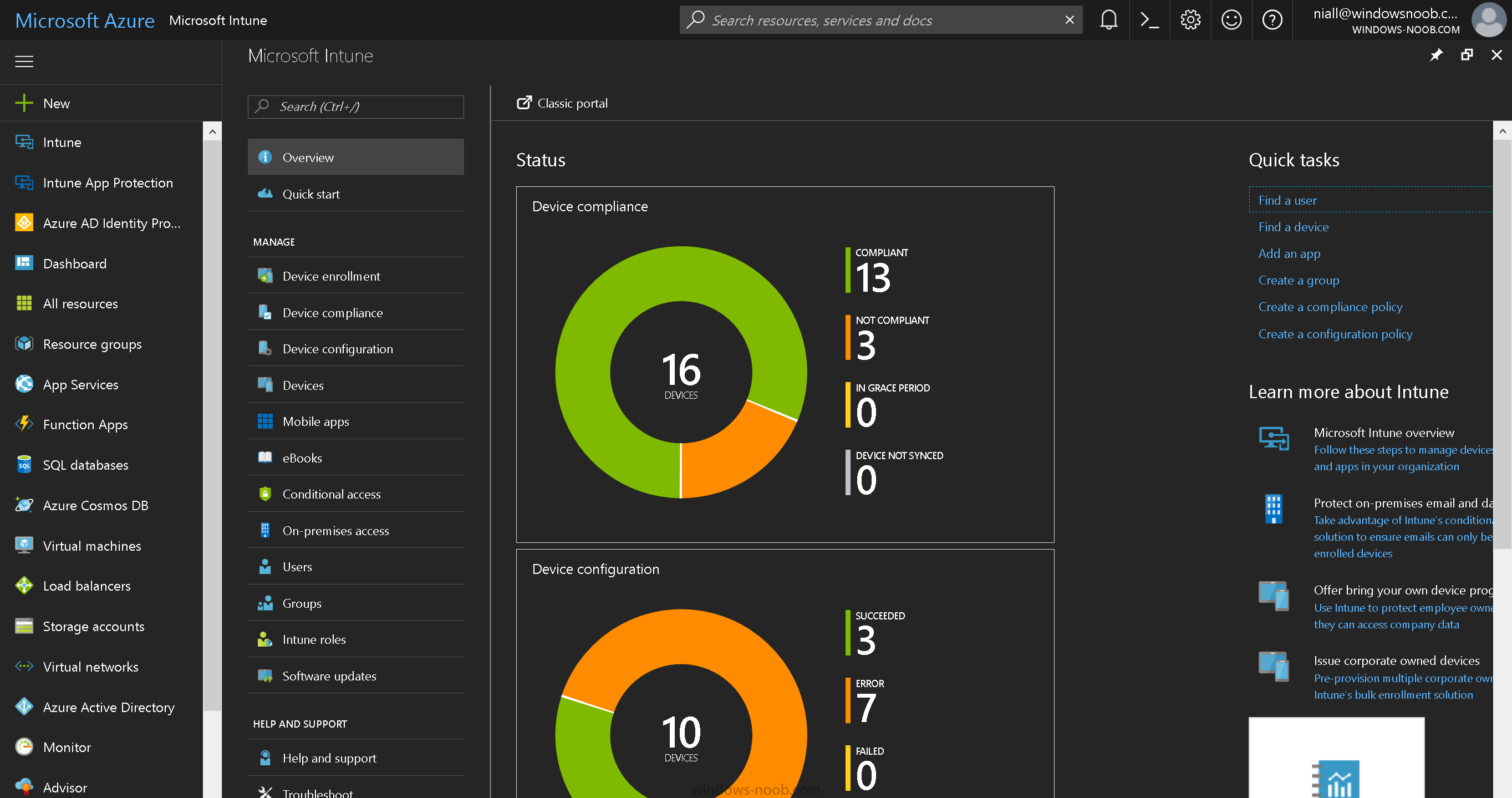The width and height of the screenshot is (1512, 798).
Task: Click Create a group link
Action: (1299, 280)
